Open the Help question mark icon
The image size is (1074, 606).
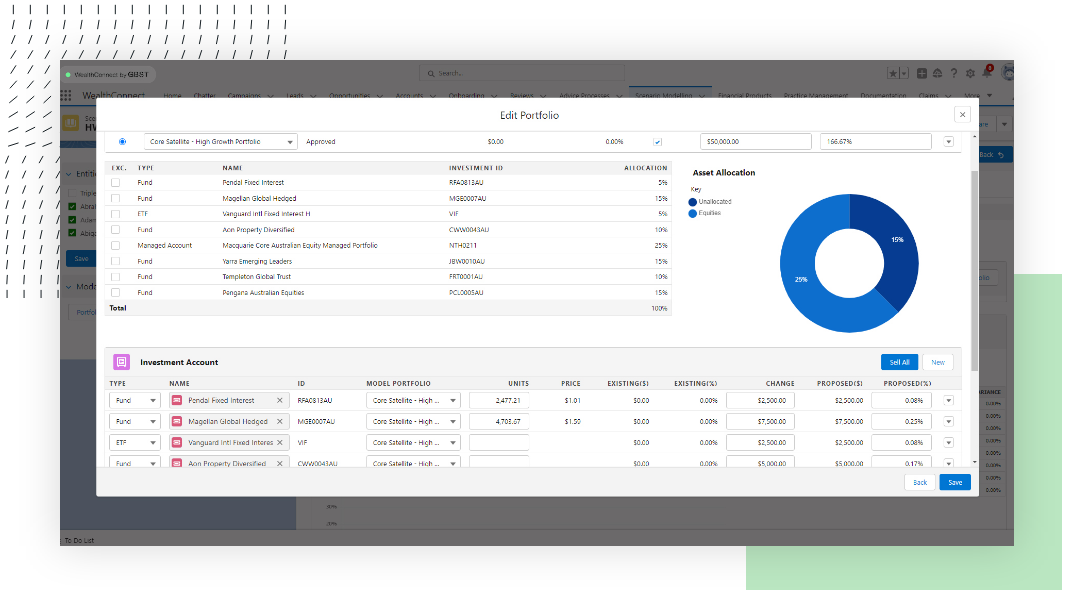953,73
